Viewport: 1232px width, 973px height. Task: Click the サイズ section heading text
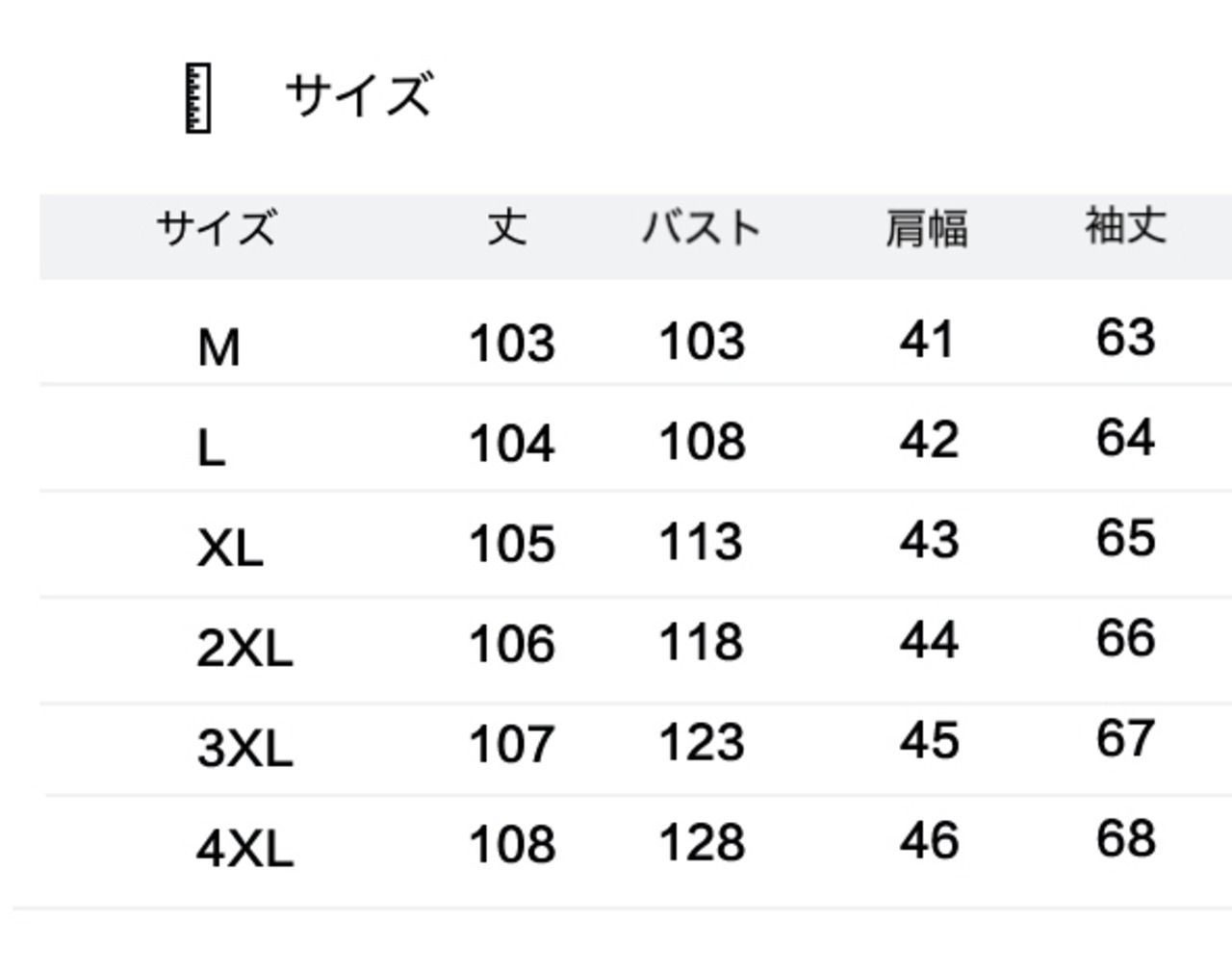[359, 96]
